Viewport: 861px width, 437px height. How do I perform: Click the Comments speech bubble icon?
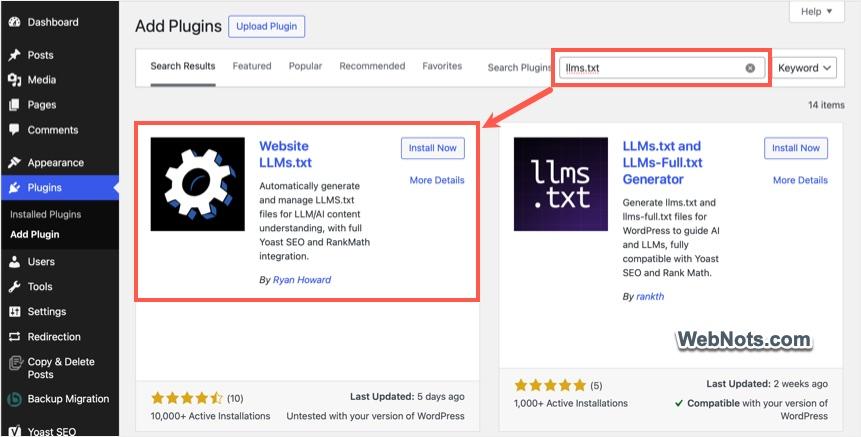(x=15, y=130)
